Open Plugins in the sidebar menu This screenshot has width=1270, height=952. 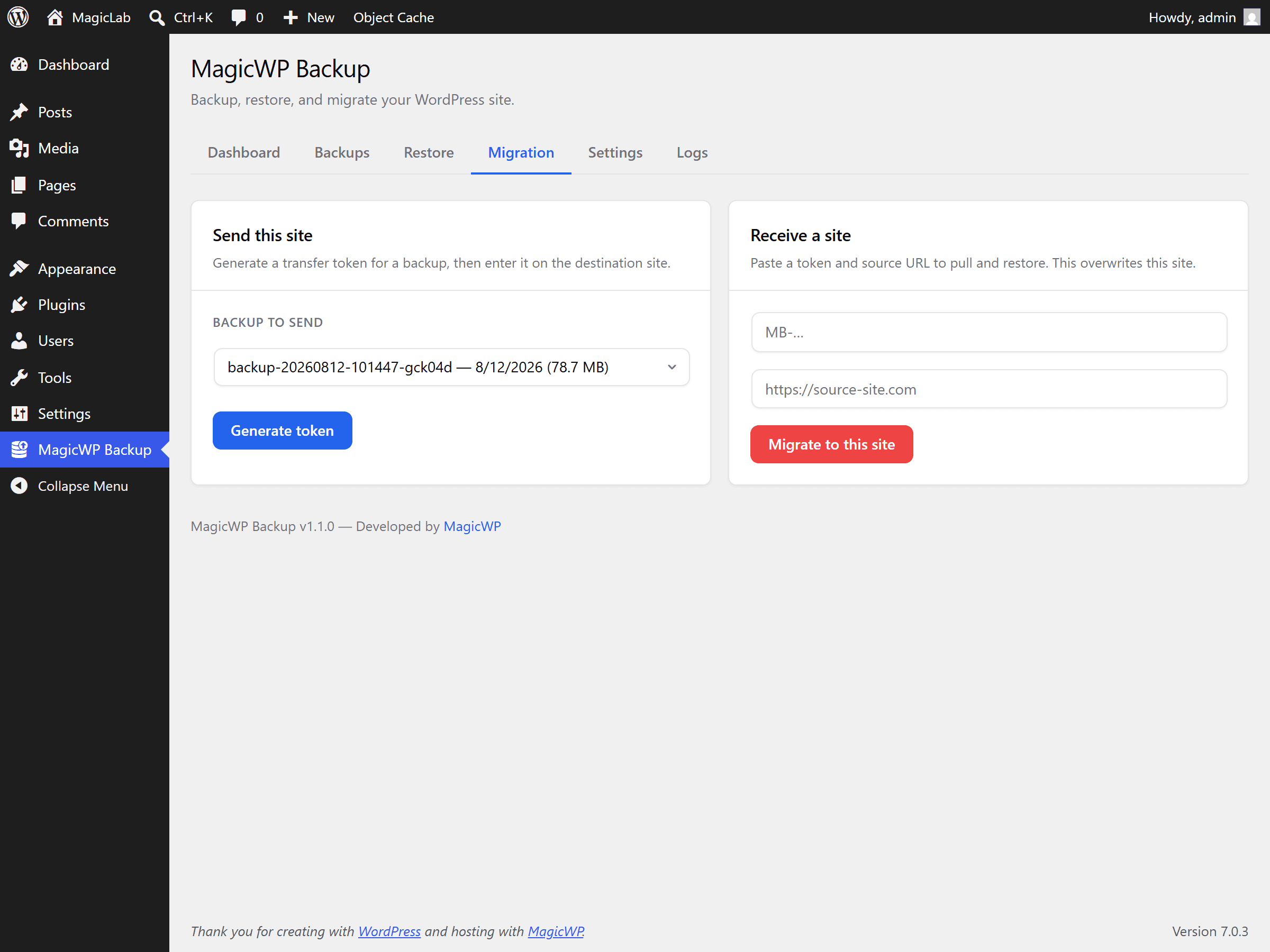[x=61, y=305]
